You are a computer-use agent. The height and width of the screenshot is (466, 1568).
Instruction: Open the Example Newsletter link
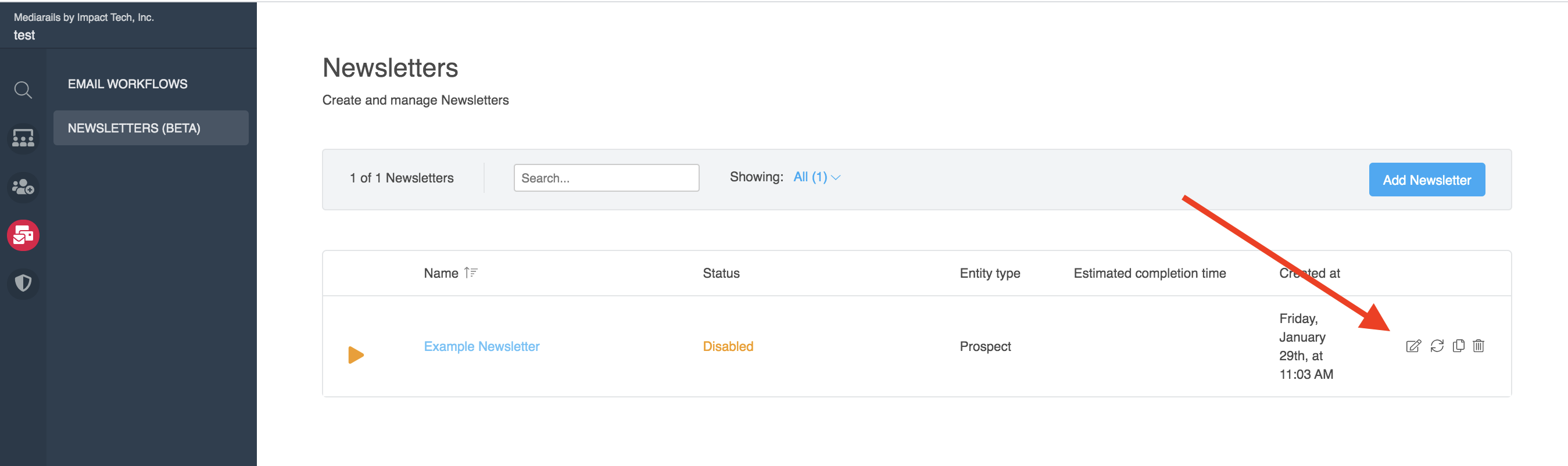[481, 346]
